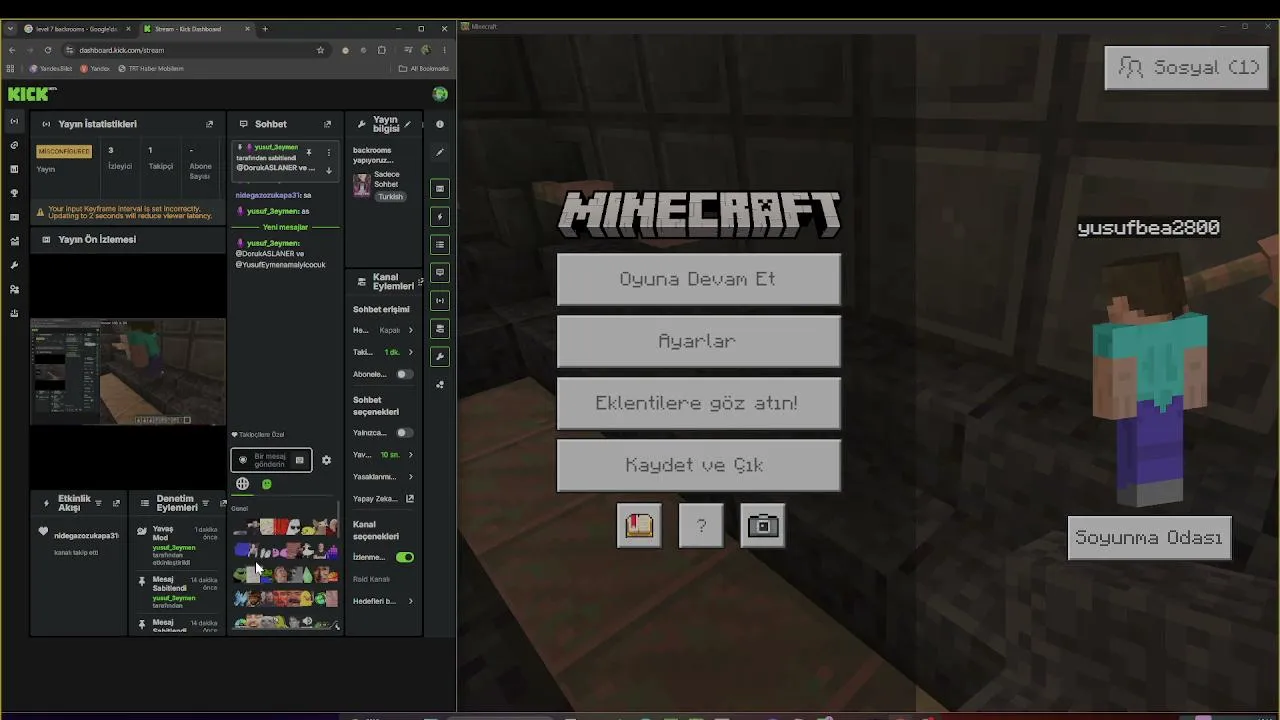The height and width of the screenshot is (720, 1280).
Task: Select the globe emote tab
Action: pos(242,484)
